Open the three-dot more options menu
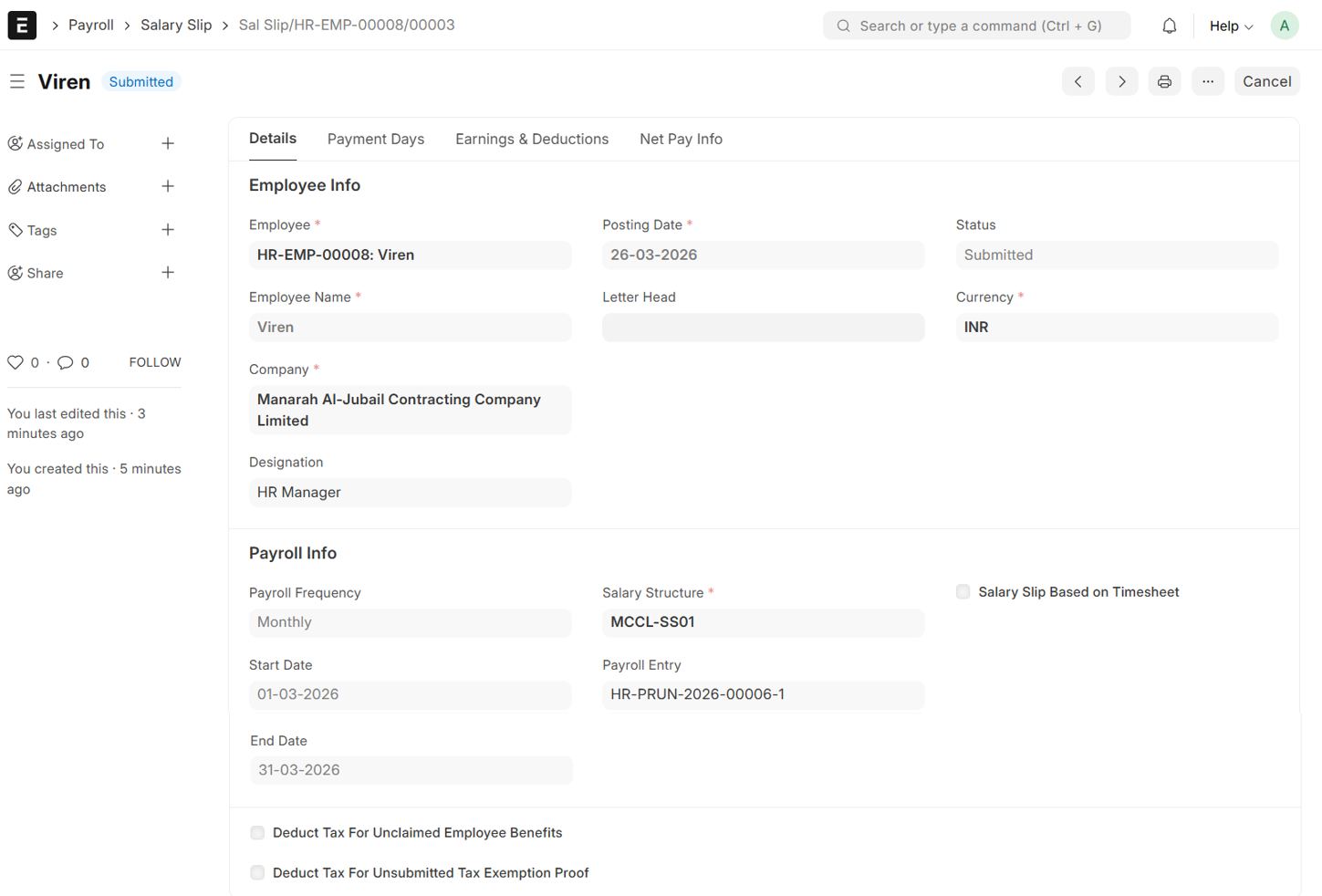 [x=1207, y=81]
